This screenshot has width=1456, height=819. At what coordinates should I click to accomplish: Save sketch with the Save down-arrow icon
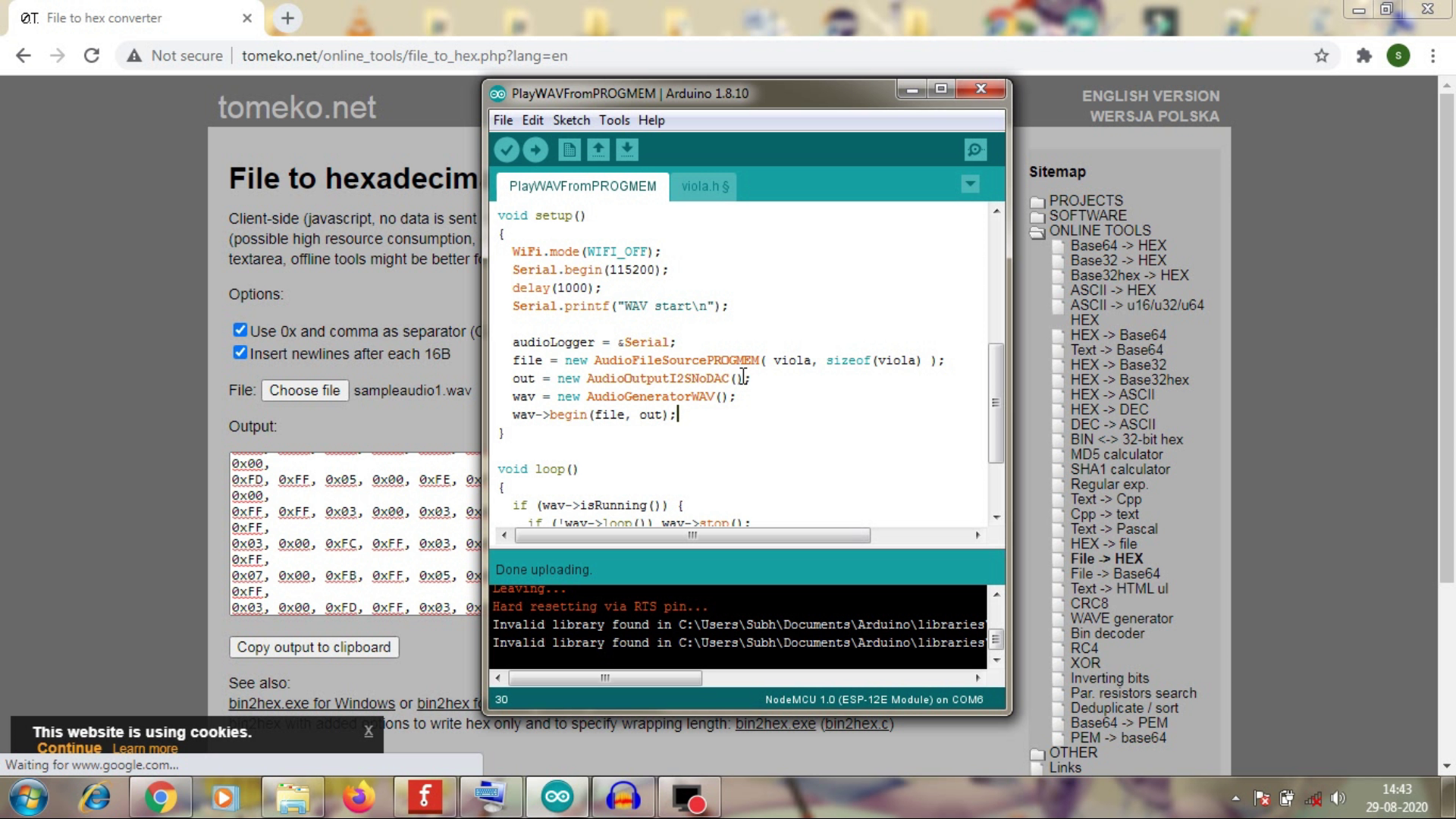tap(627, 150)
